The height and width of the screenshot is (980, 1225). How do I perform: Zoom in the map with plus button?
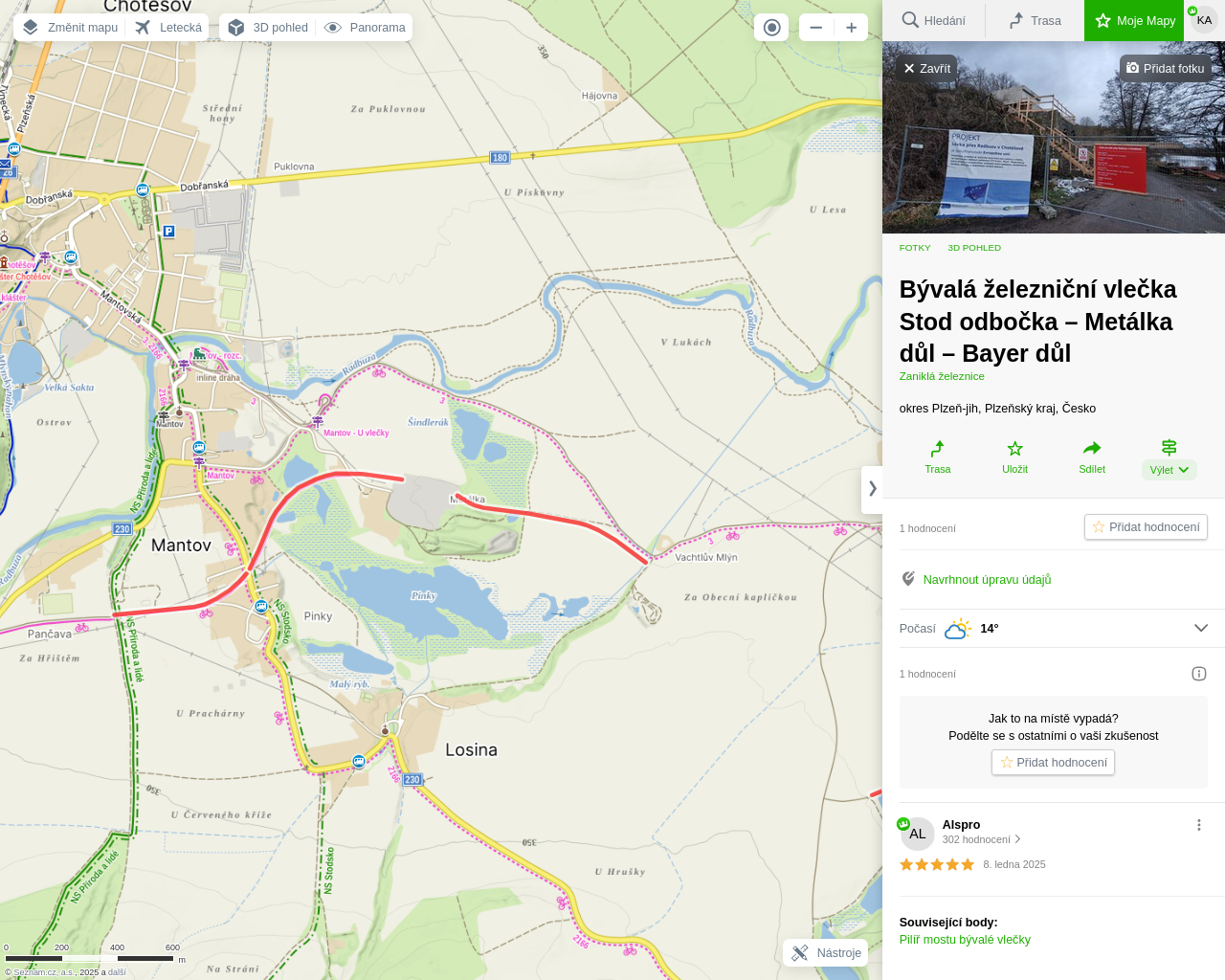coord(851,28)
